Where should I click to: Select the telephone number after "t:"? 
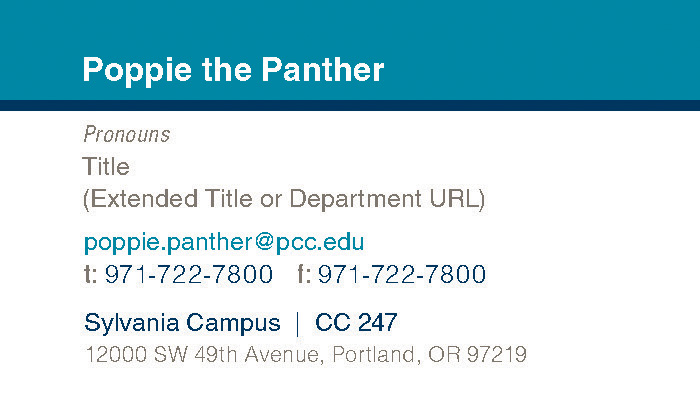[188, 274]
